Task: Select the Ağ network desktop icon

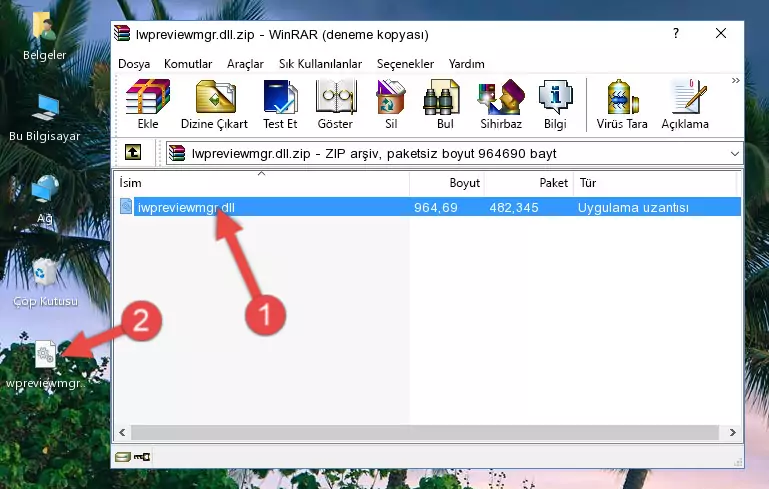Action: pos(45,199)
